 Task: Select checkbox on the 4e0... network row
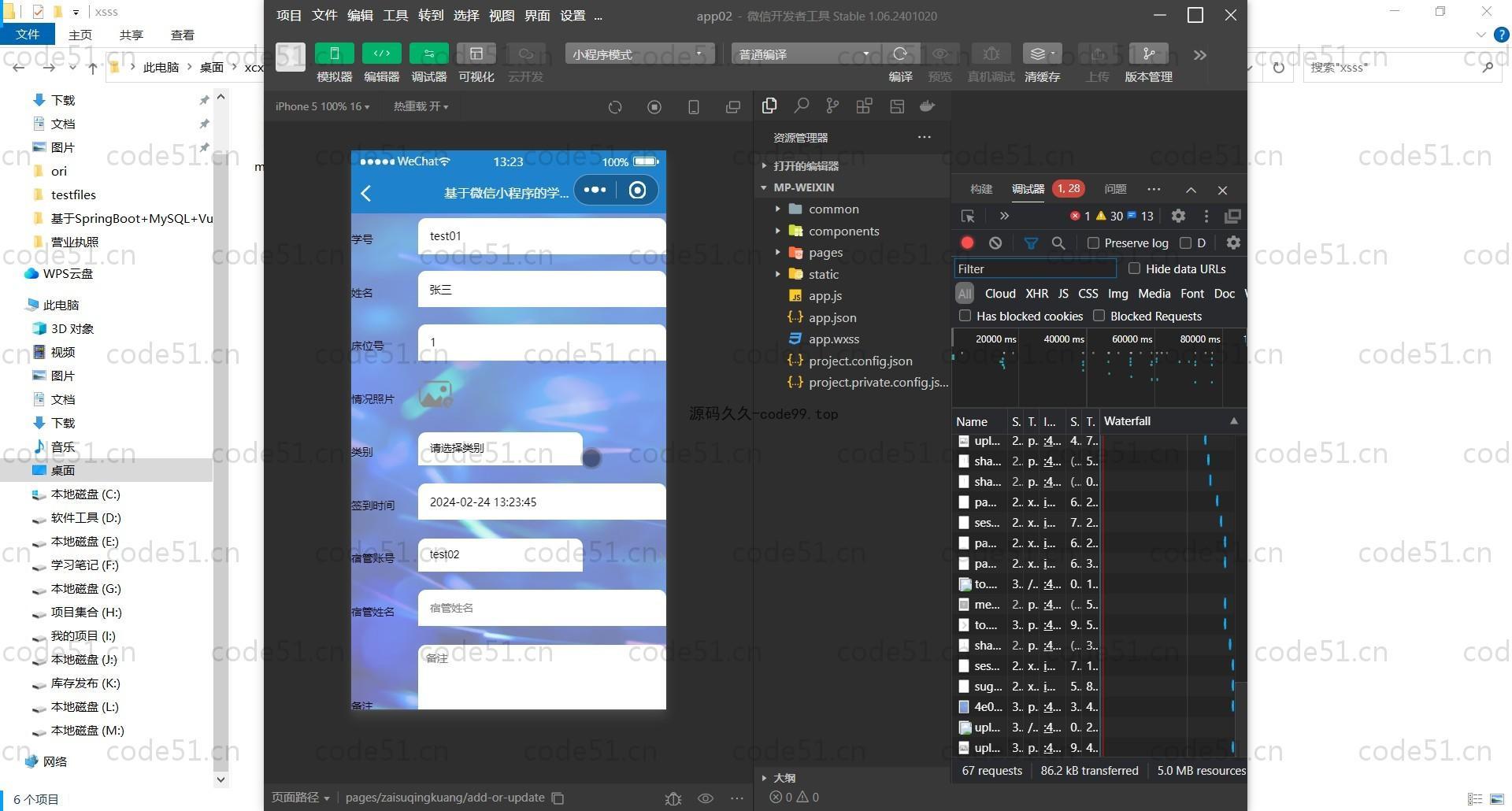coord(964,707)
